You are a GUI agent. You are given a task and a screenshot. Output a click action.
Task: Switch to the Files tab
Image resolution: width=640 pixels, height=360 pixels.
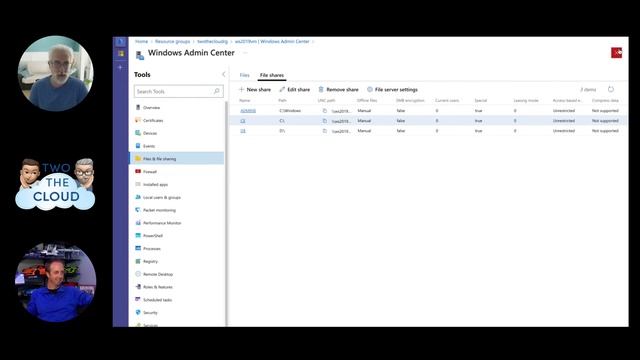click(244, 75)
